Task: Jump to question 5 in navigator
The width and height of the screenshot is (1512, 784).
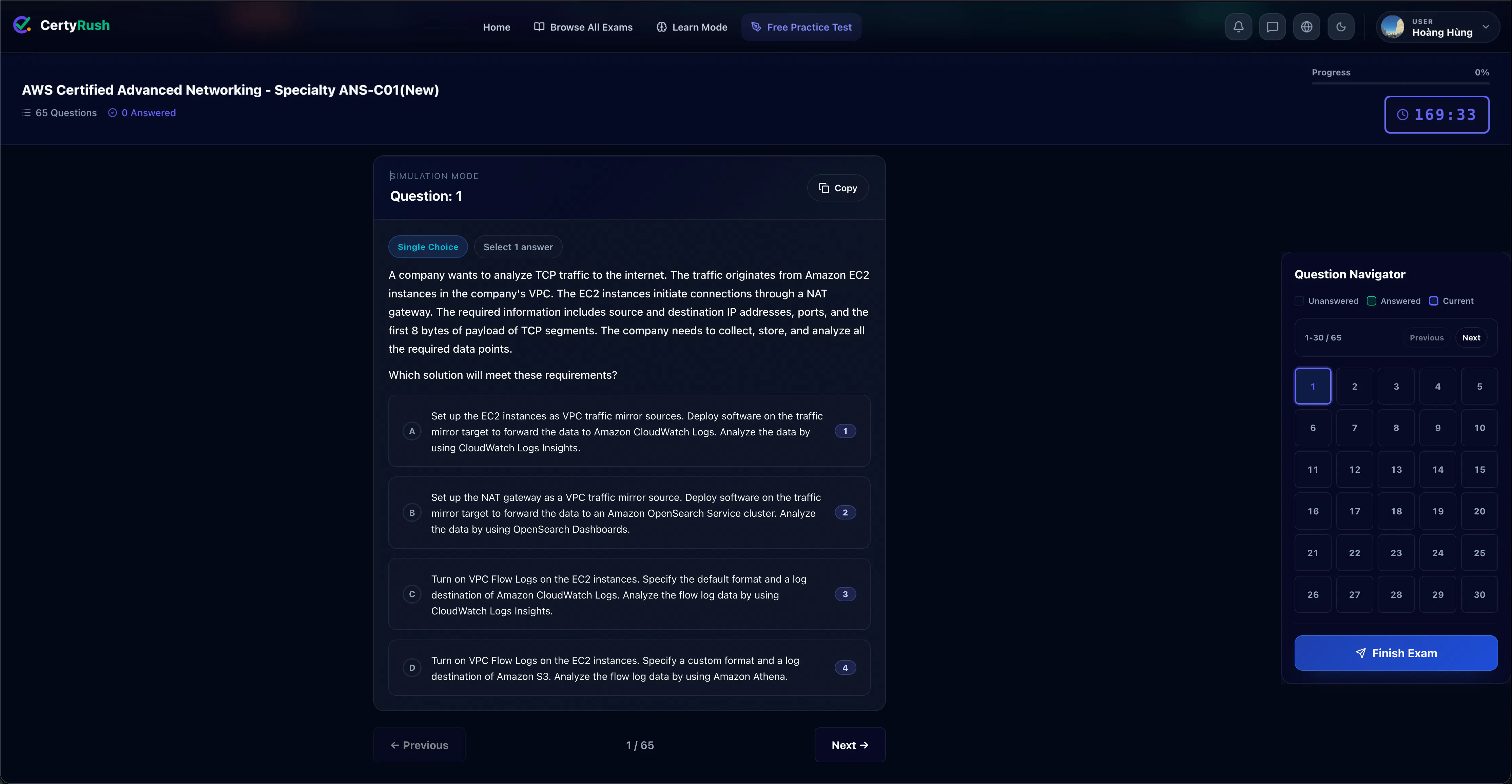Action: coord(1480,386)
